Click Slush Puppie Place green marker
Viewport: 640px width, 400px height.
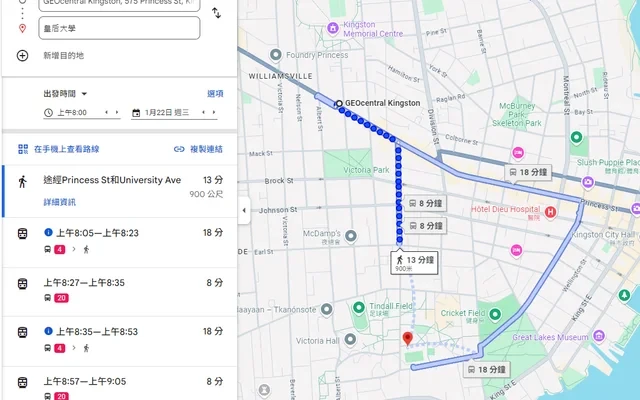[x=576, y=137]
